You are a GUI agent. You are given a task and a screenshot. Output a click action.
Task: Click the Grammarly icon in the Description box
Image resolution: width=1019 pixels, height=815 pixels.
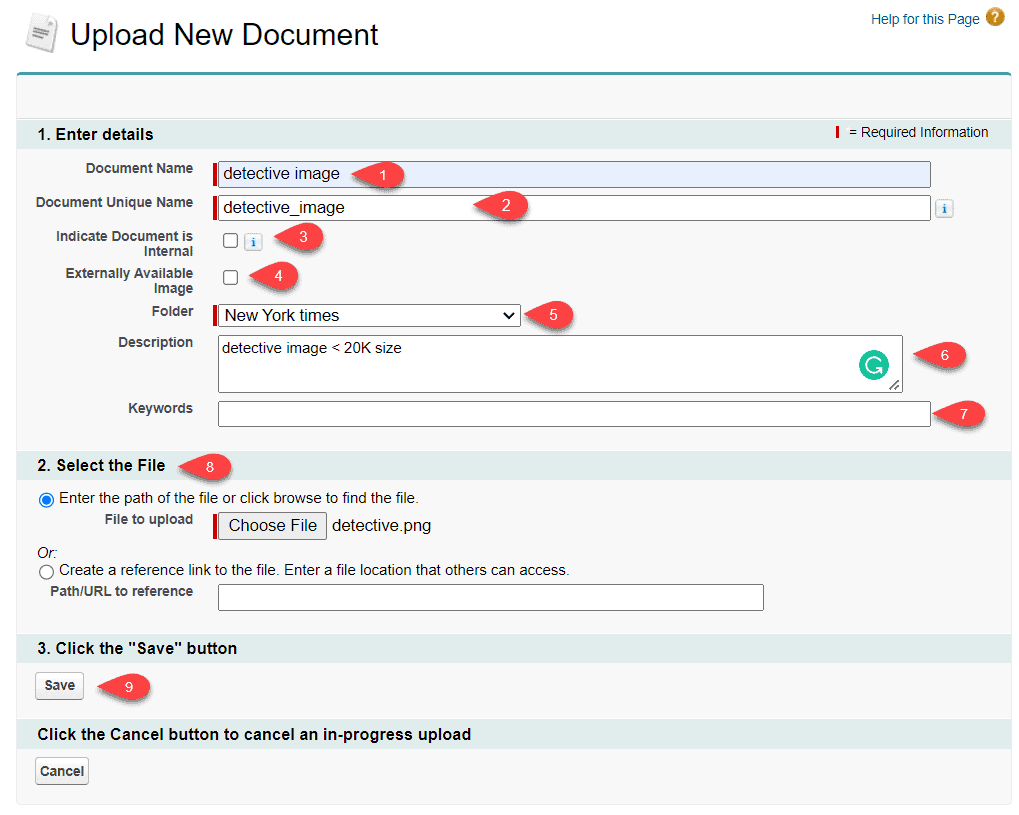click(873, 365)
